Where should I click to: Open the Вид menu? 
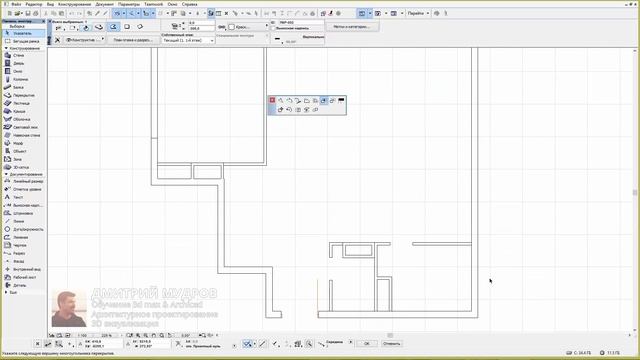click(51, 4)
